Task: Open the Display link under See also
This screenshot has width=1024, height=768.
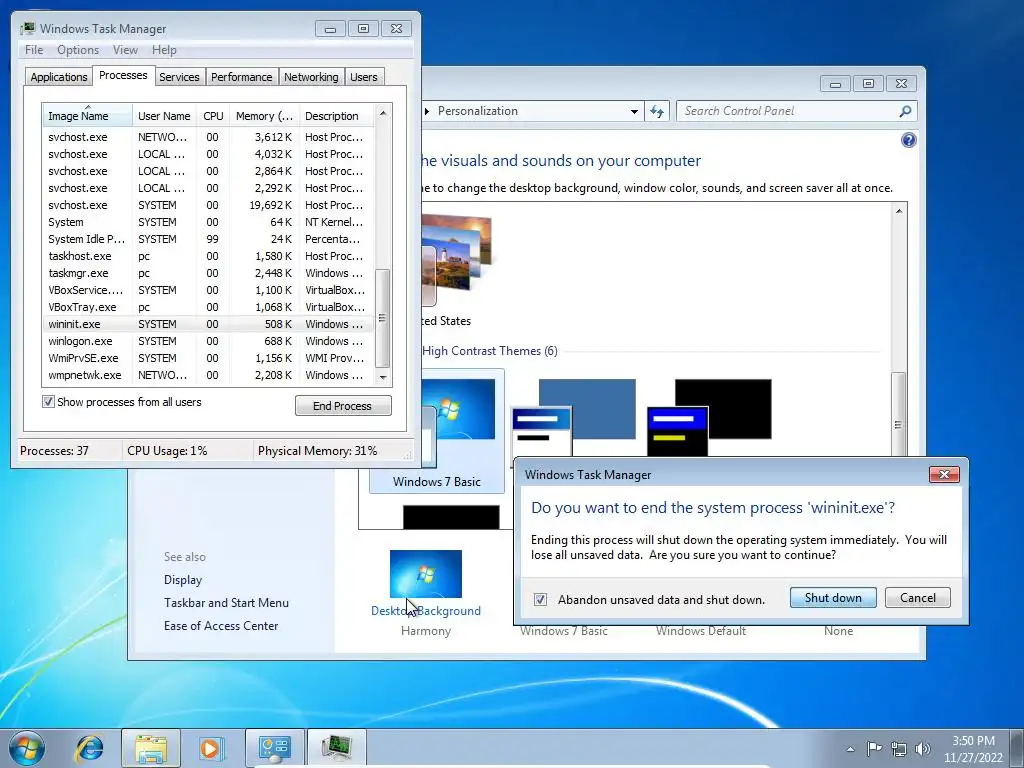Action: 183,580
